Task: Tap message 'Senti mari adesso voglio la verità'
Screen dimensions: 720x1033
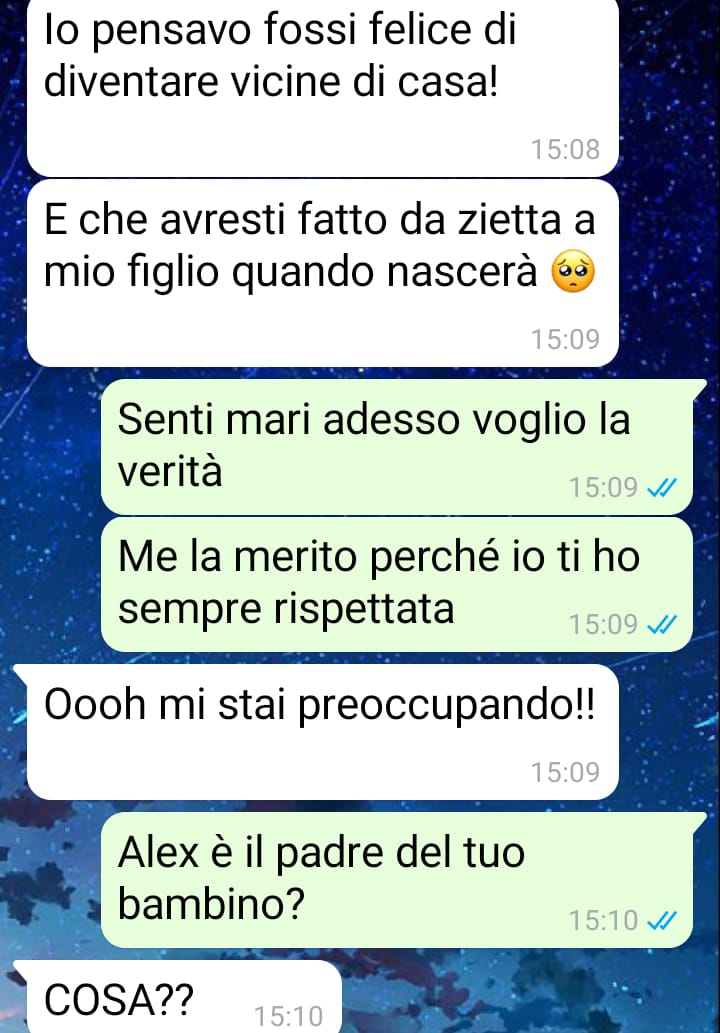Action: [397, 447]
